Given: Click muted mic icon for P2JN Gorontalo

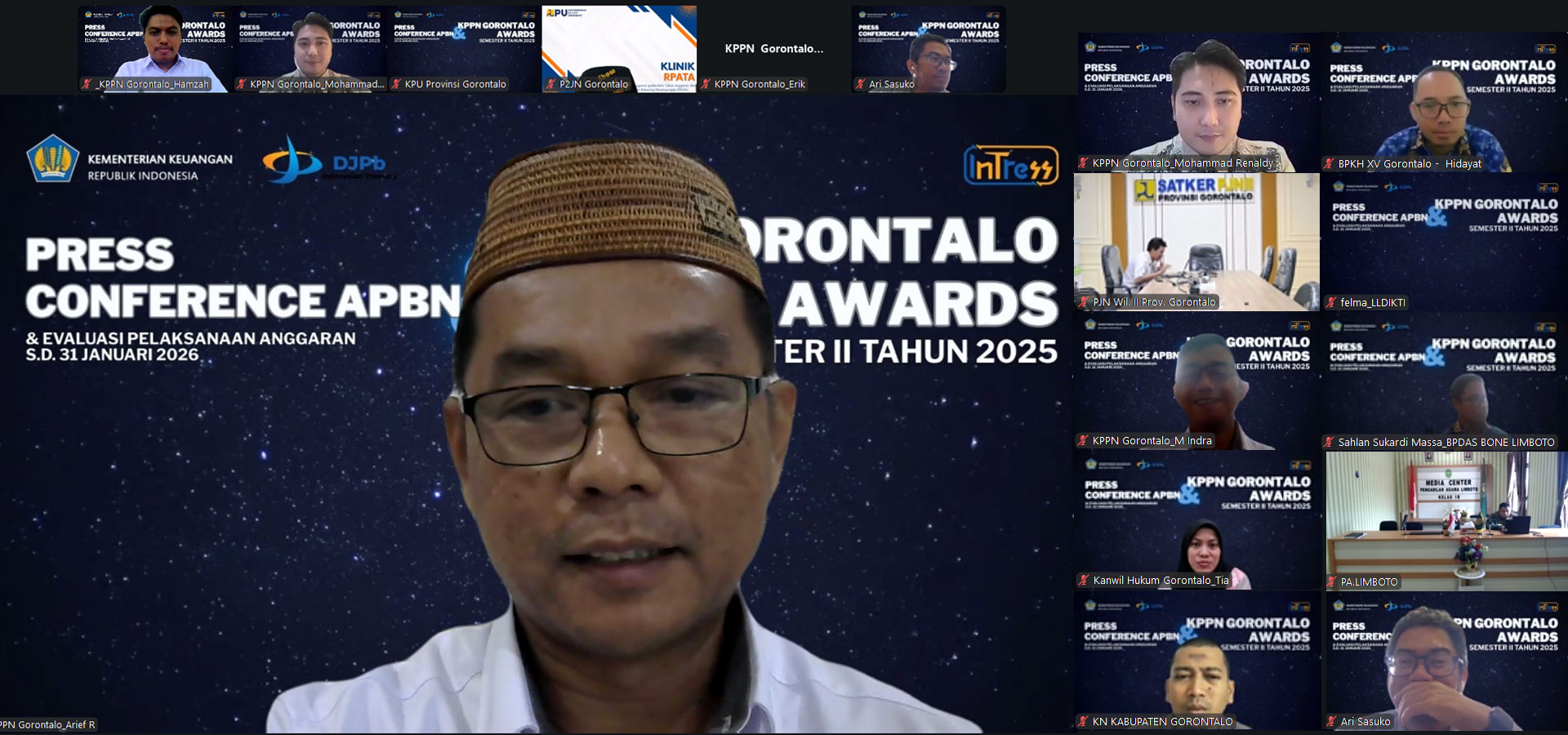Looking at the screenshot, I should click(x=551, y=84).
